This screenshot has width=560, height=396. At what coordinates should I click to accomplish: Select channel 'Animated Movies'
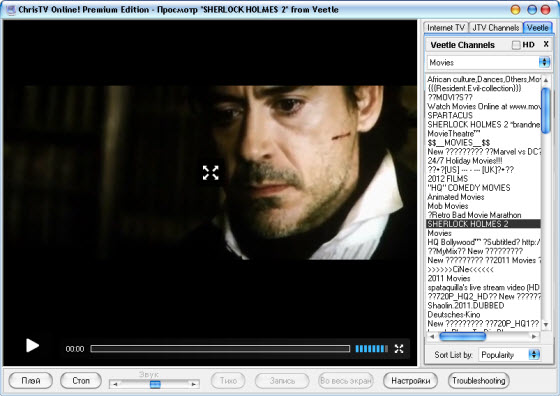[484, 197]
